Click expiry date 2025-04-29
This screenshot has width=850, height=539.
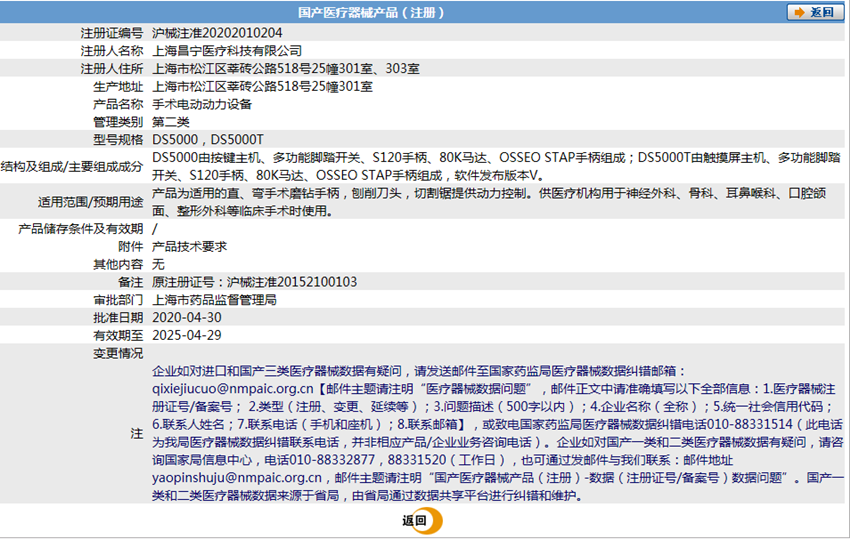coord(186,336)
